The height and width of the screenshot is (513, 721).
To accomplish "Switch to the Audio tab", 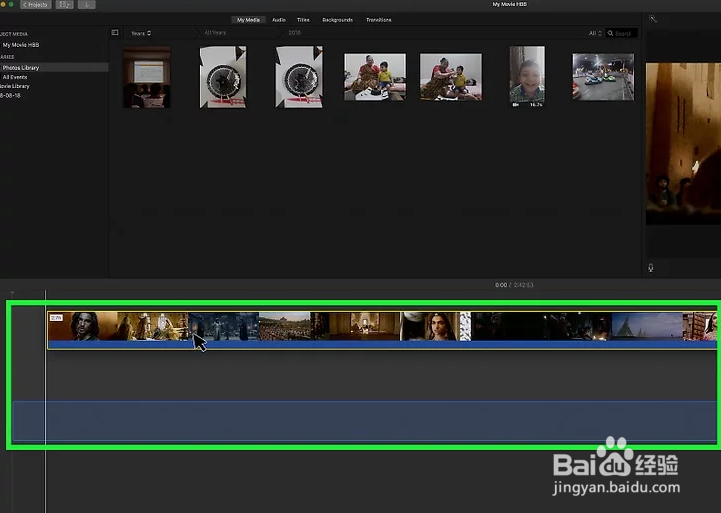I will tap(279, 20).
